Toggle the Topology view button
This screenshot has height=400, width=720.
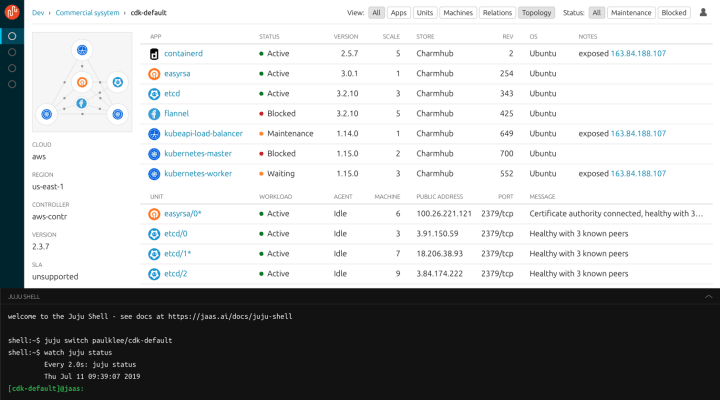(536, 12)
